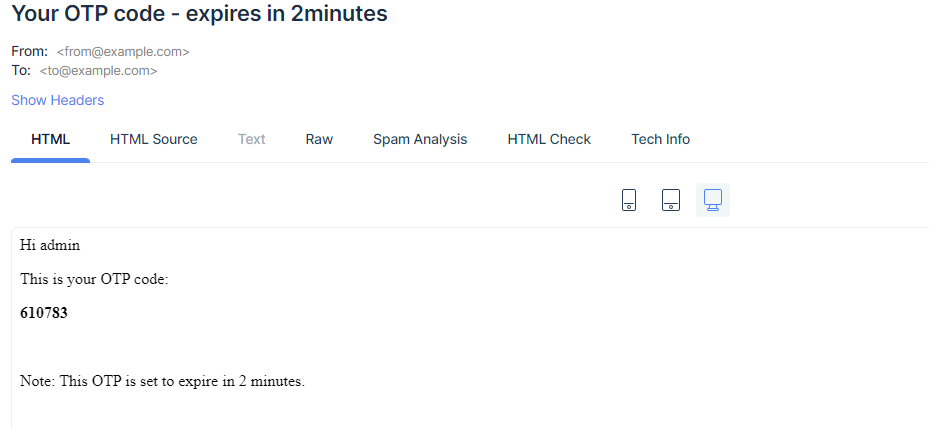This screenshot has width=929, height=429.
Task: View the Spam Analysis tab
Action: (420, 139)
